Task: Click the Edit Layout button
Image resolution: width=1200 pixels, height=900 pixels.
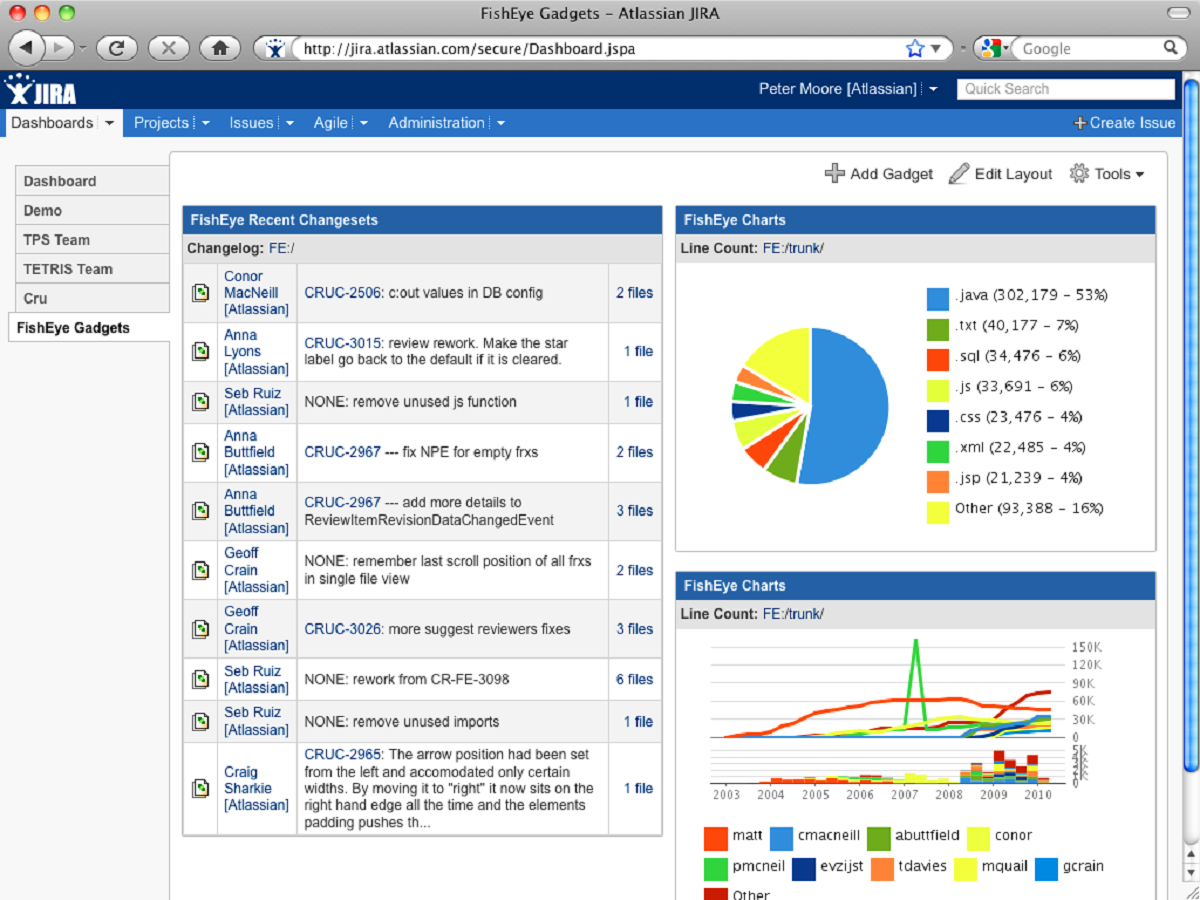Action: coord(1000,174)
